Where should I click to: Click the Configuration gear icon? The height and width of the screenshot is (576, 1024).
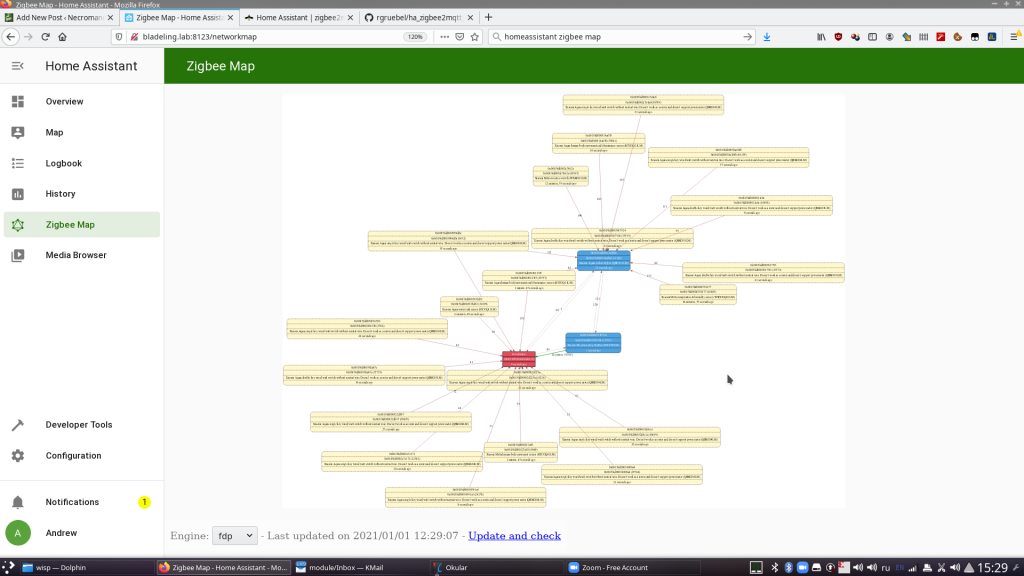pyautogui.click(x=18, y=455)
